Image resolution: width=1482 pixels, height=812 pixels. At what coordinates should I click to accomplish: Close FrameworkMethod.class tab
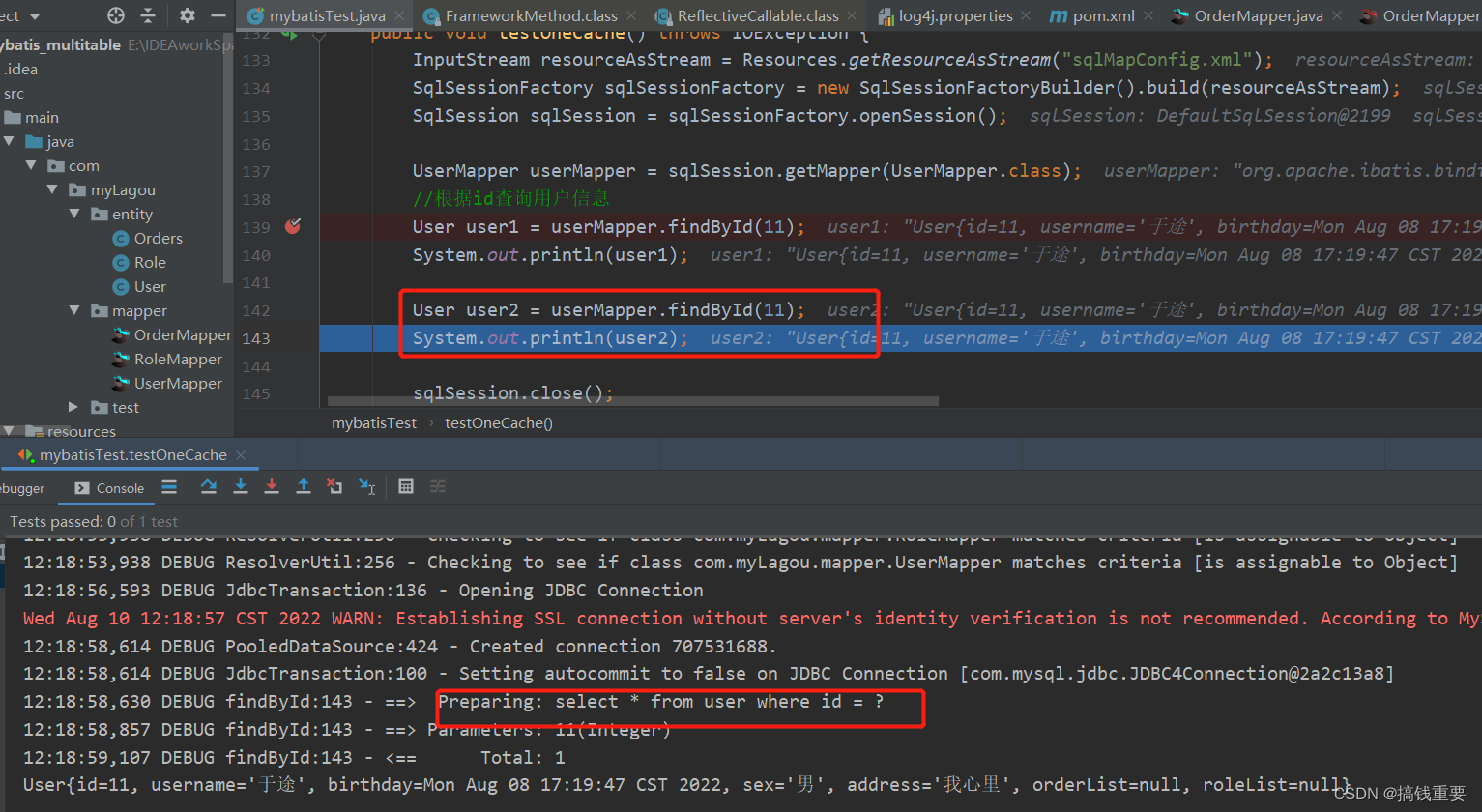631,16
